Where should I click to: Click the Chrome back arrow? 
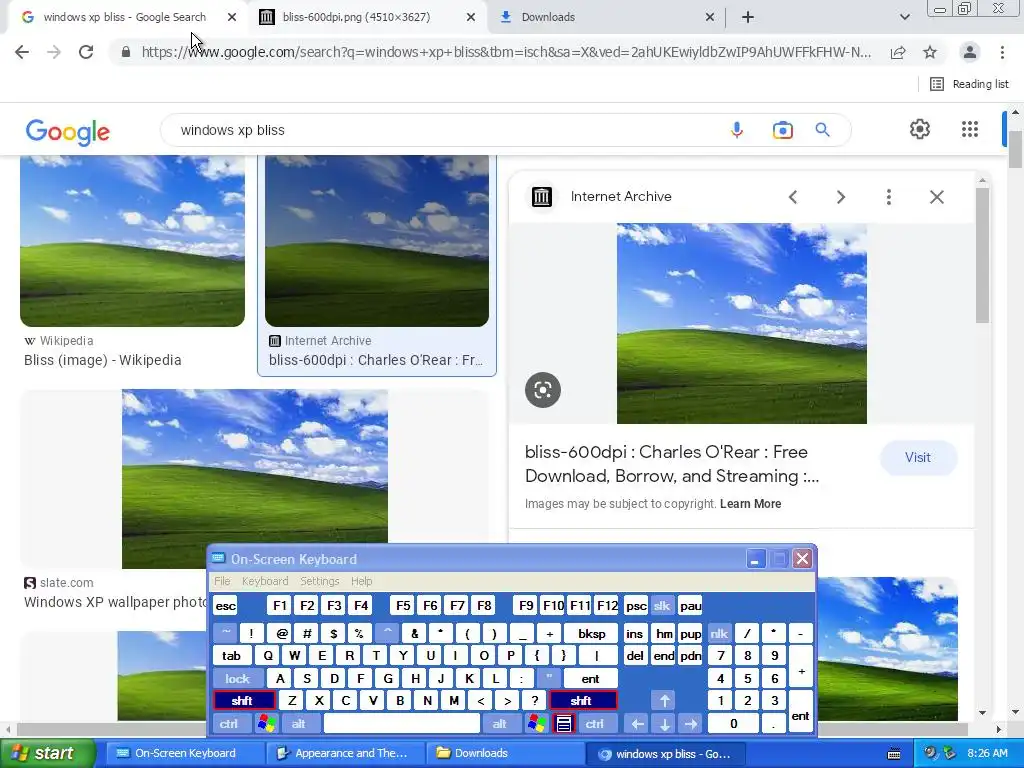click(x=22, y=52)
